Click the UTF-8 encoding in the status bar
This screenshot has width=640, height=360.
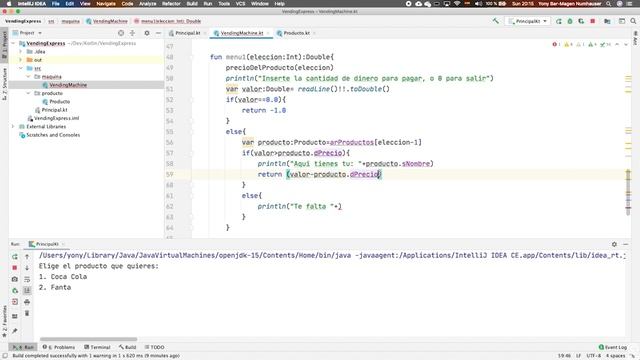(x=594, y=356)
